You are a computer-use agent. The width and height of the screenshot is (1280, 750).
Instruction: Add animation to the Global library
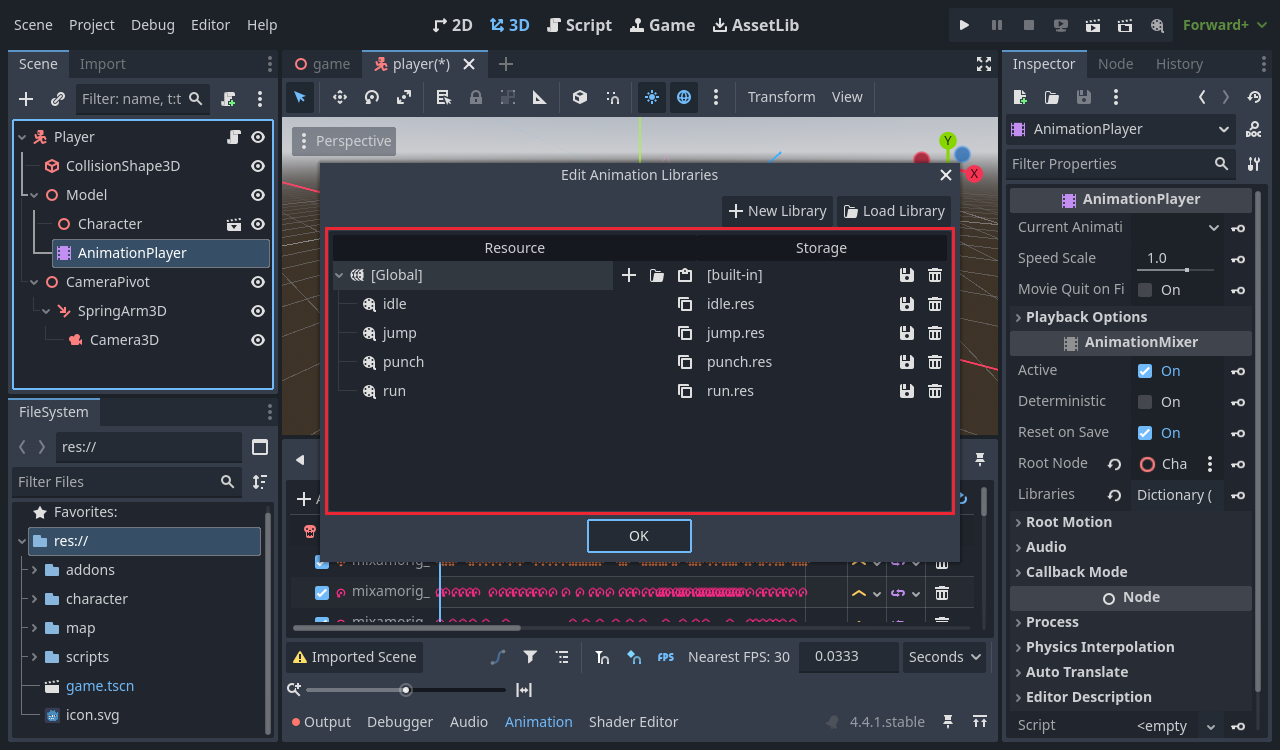[x=629, y=275]
